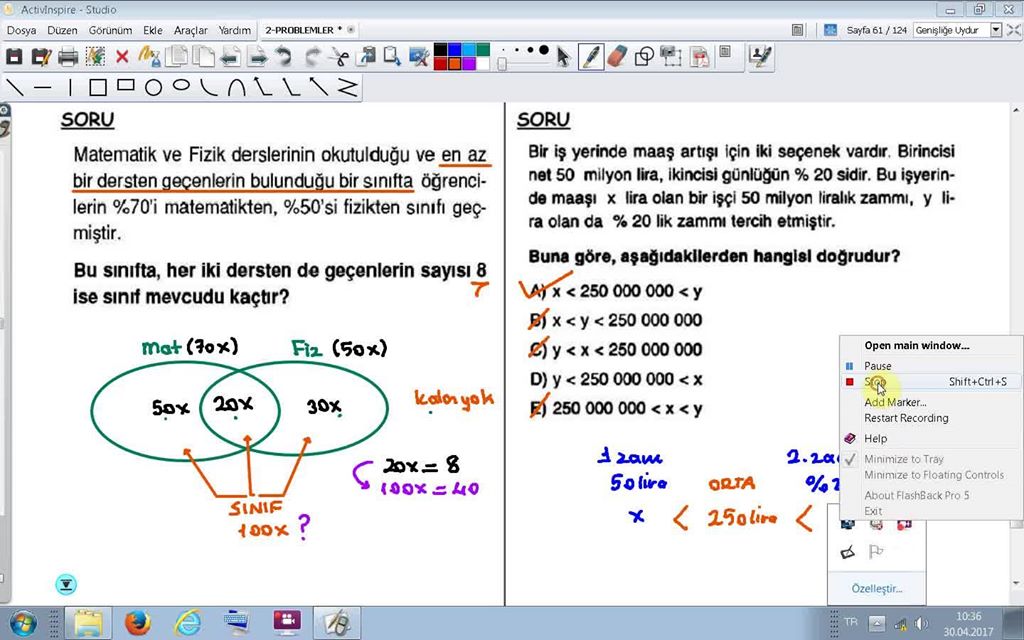Viewport: 1024px width, 640px height.
Task: Select the circle shape tool
Action: click(153, 87)
